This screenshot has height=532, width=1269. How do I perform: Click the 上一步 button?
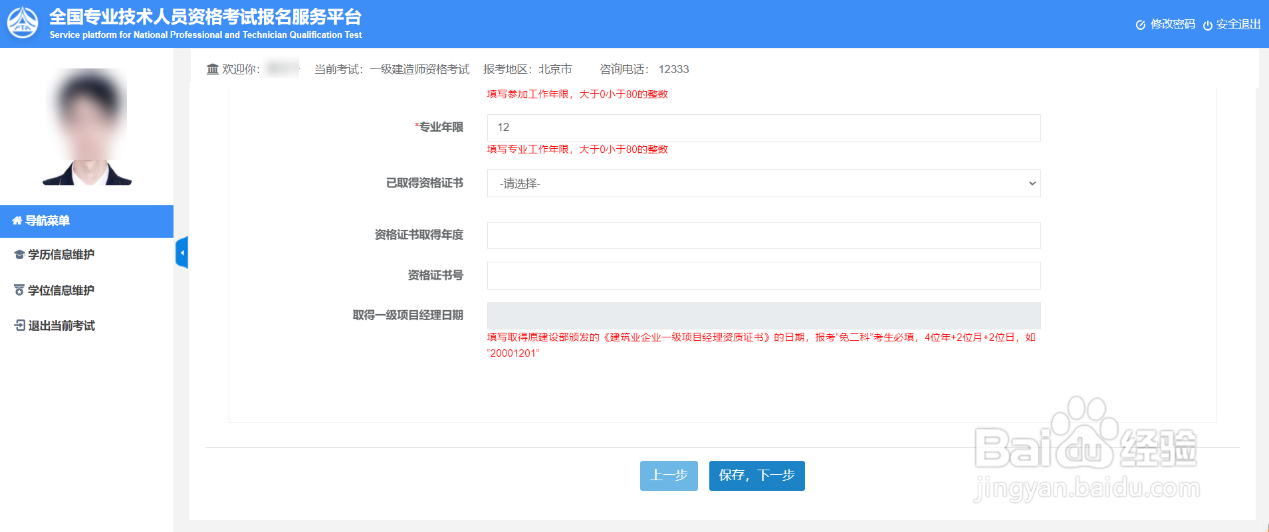669,476
